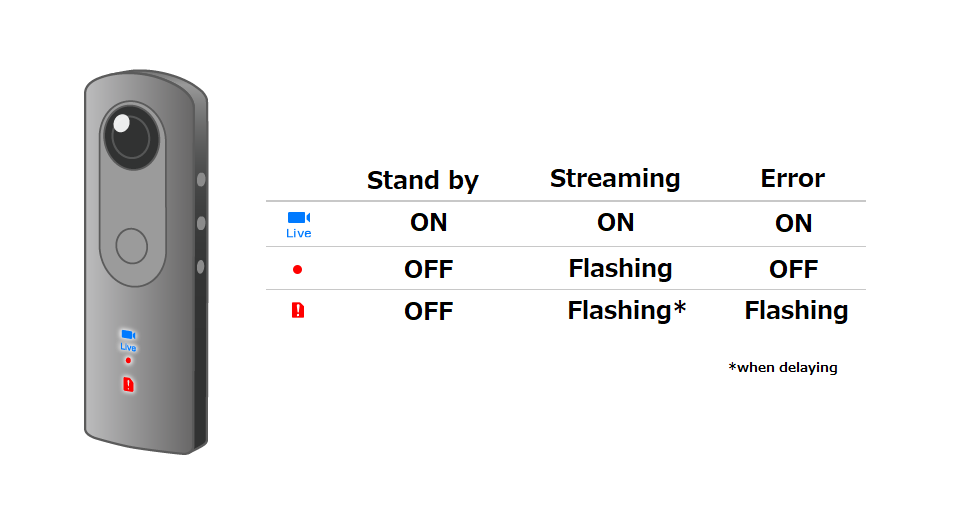Click the blue Live camera icon in table
The image size is (960, 520).
point(299,225)
